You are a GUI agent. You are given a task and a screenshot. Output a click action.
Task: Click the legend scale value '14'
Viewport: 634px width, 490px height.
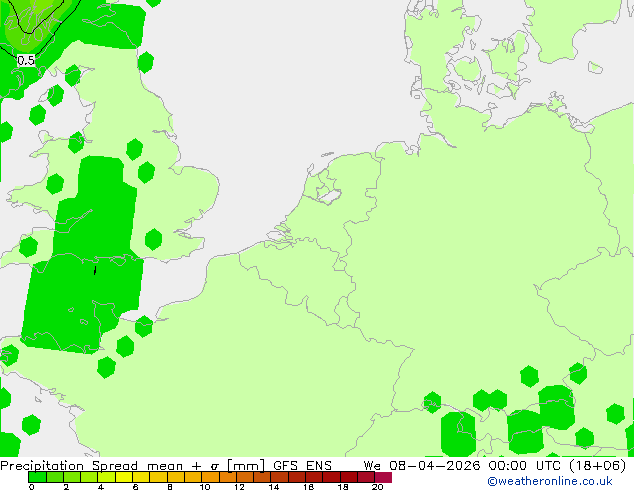pos(274,487)
